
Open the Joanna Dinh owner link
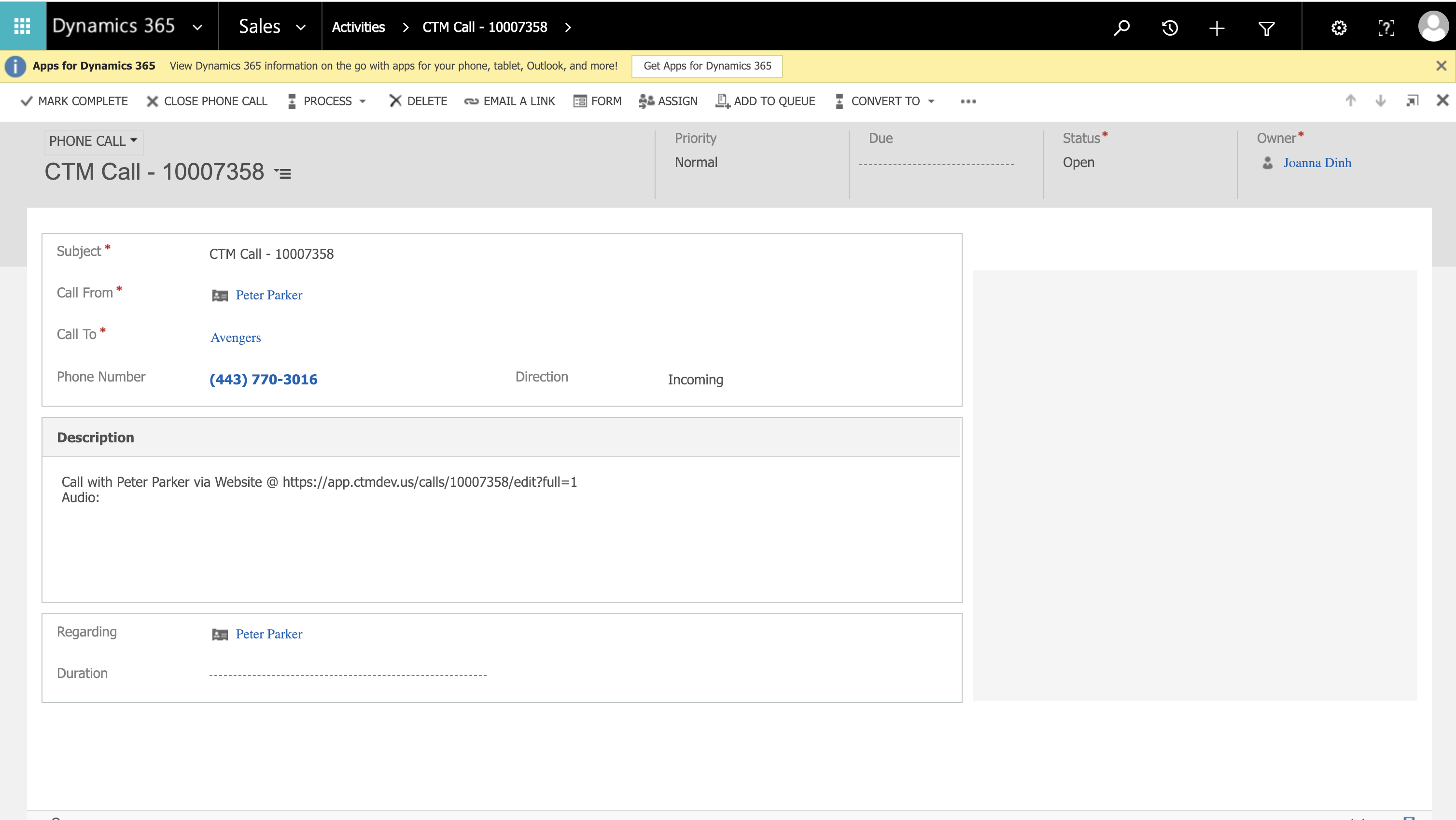pos(1316,163)
